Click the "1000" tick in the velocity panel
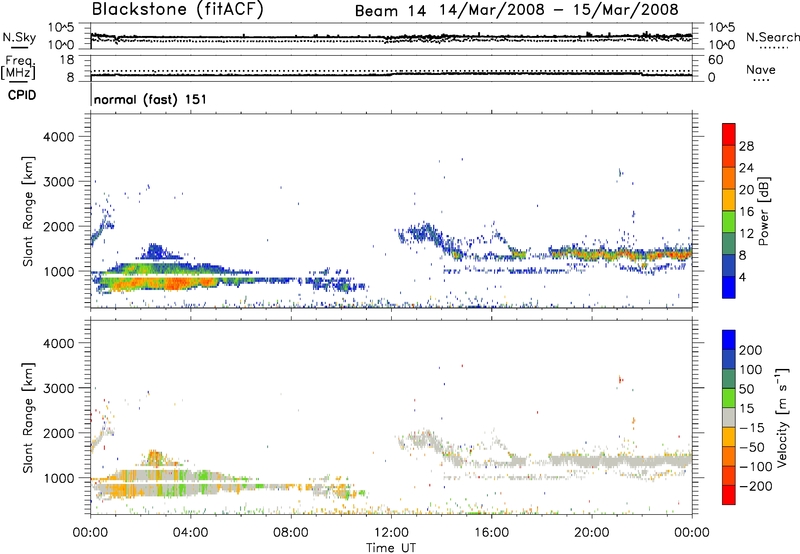Screen dimensions: 800x554 [59, 478]
